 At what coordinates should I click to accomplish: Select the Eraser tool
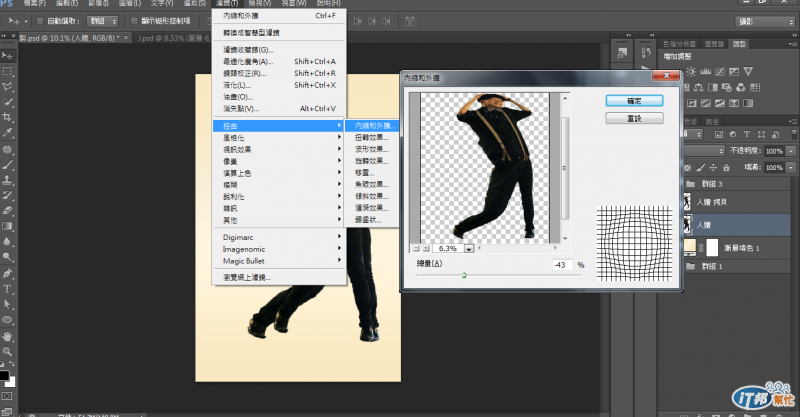pyautogui.click(x=7, y=210)
